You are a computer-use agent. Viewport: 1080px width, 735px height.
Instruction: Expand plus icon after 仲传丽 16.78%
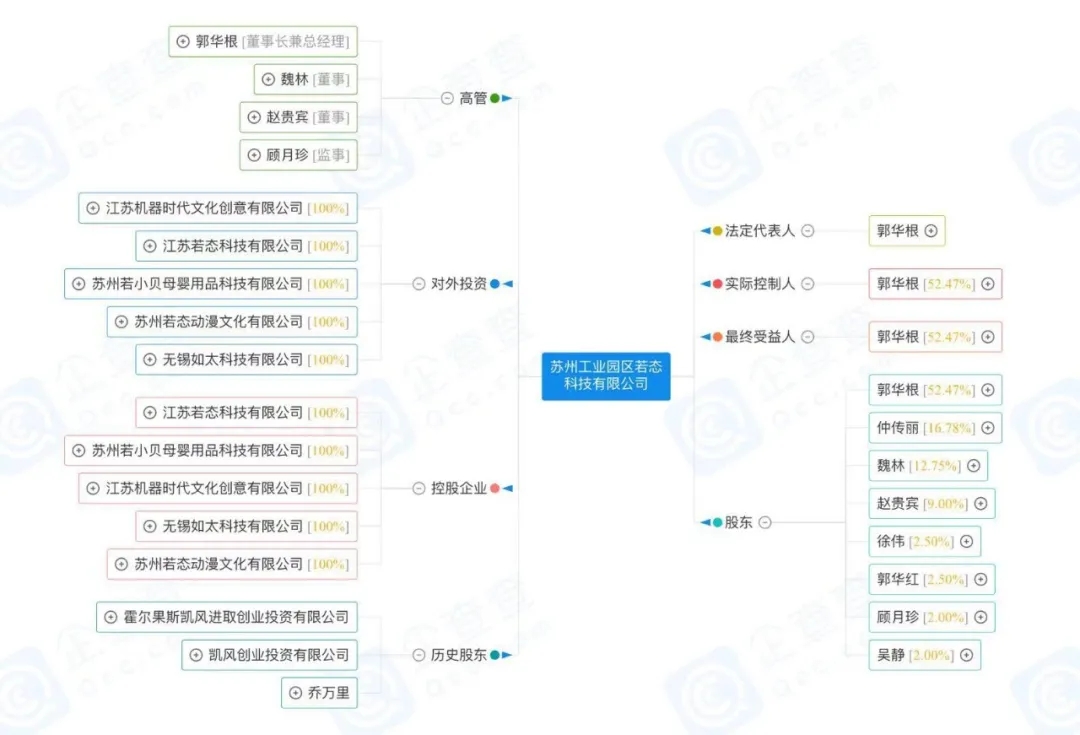point(988,428)
